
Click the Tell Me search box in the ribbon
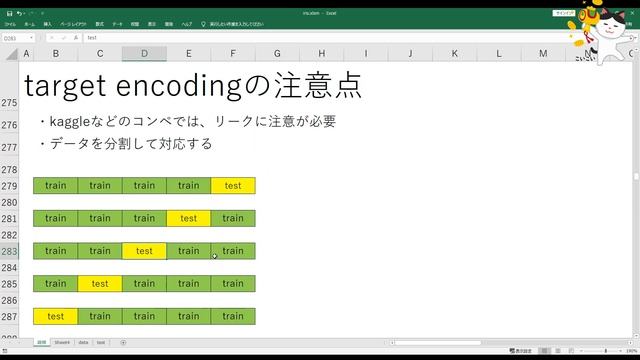[237, 24]
